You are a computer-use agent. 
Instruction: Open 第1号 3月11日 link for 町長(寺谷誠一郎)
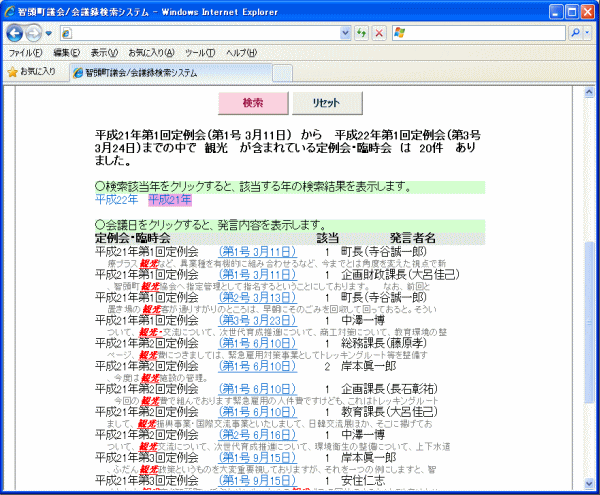[x=258, y=252]
